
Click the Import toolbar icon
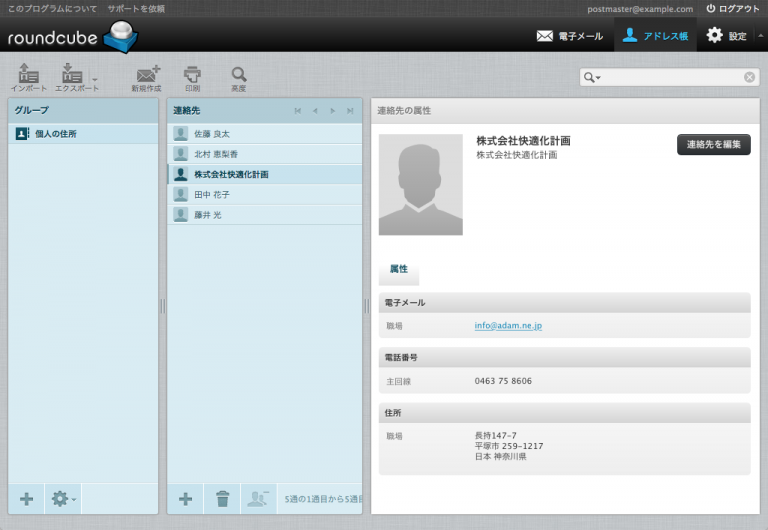point(29,76)
